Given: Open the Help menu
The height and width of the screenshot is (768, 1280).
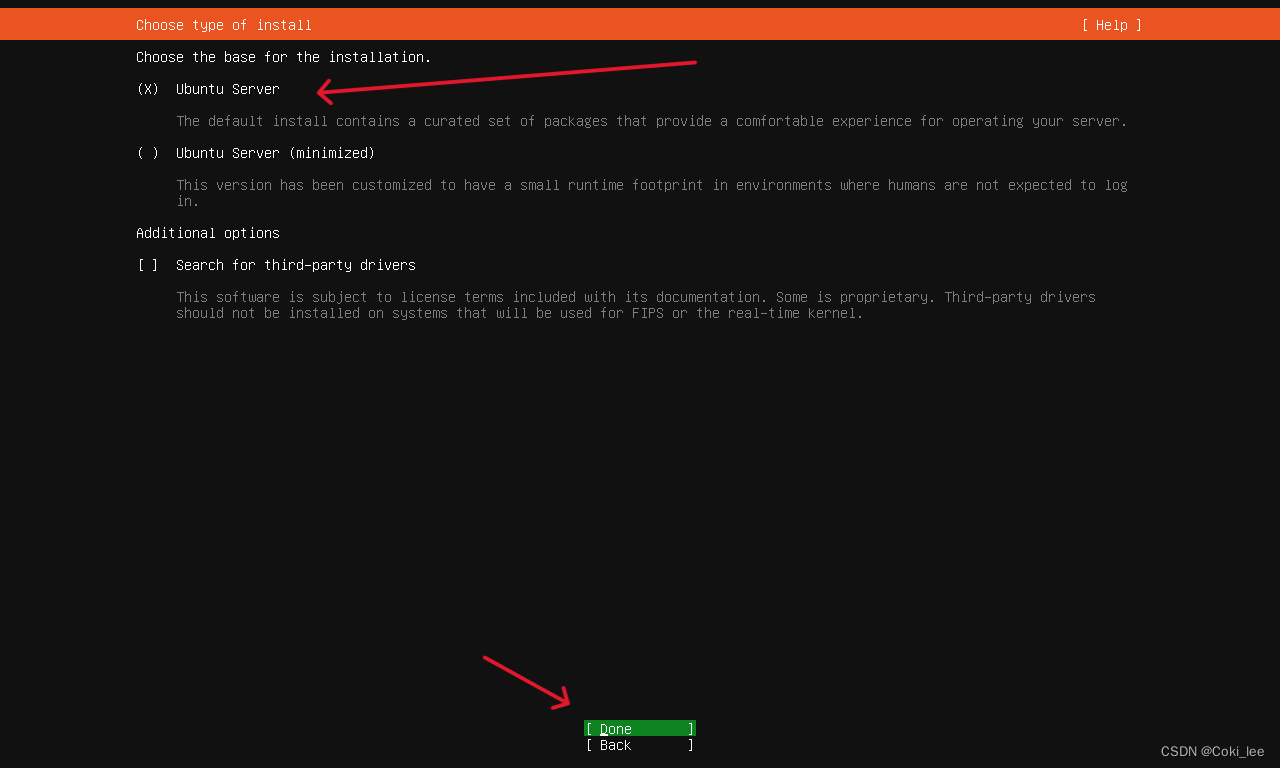Looking at the screenshot, I should point(1111,24).
